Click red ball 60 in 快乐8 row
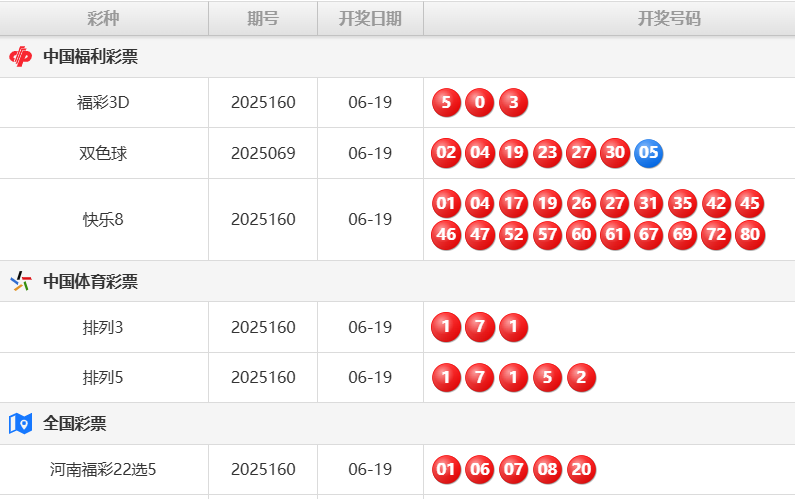This screenshot has height=499, width=795. [581, 235]
